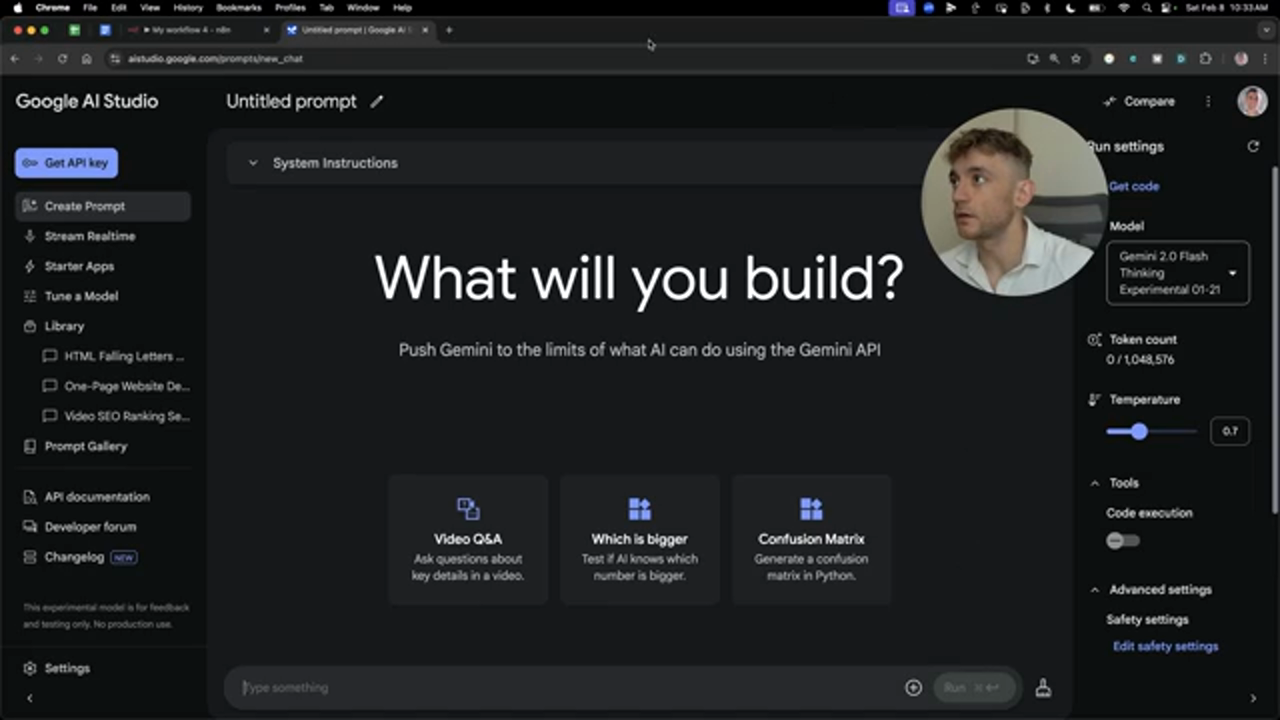
Task: Click the clear chat broom icon
Action: (1043, 688)
